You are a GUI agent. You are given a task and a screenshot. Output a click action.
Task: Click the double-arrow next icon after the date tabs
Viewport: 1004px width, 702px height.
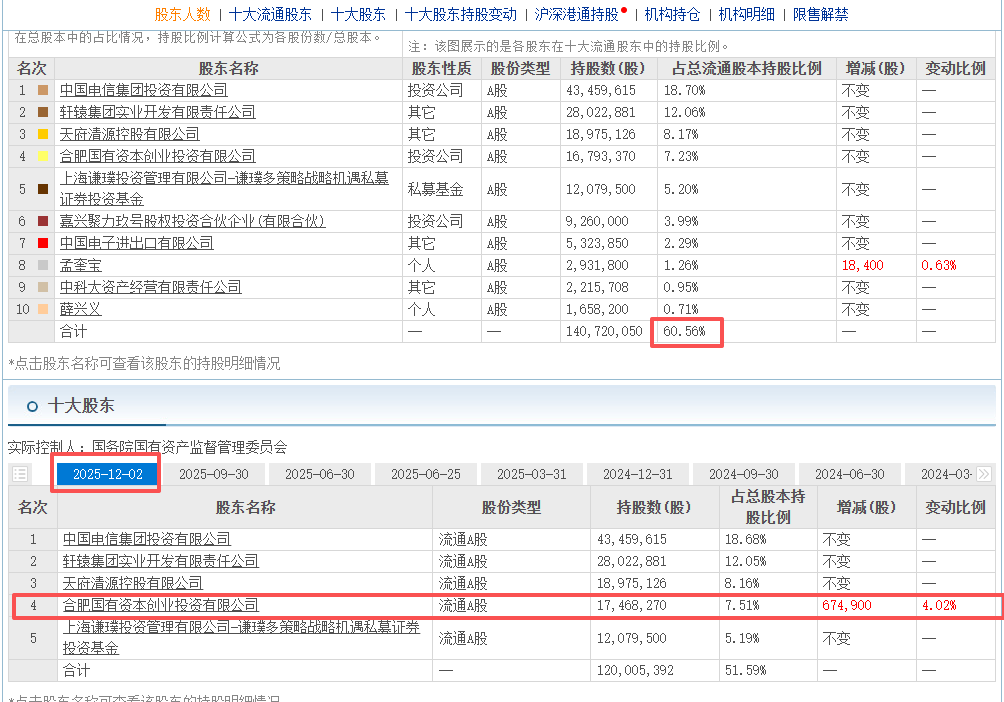[x=984, y=474]
